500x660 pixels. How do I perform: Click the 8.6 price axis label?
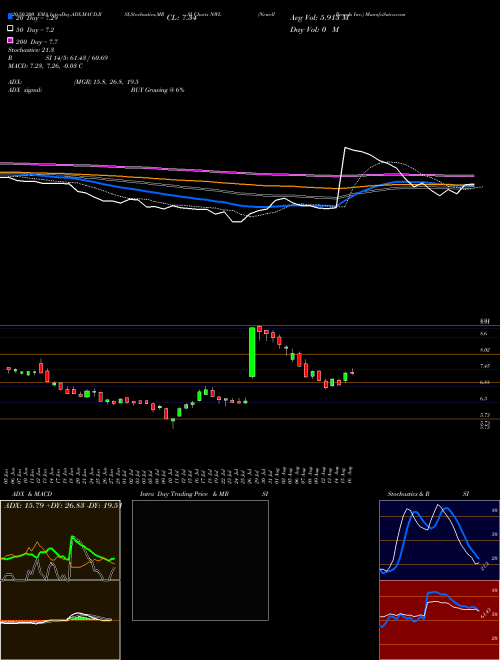coord(484,333)
